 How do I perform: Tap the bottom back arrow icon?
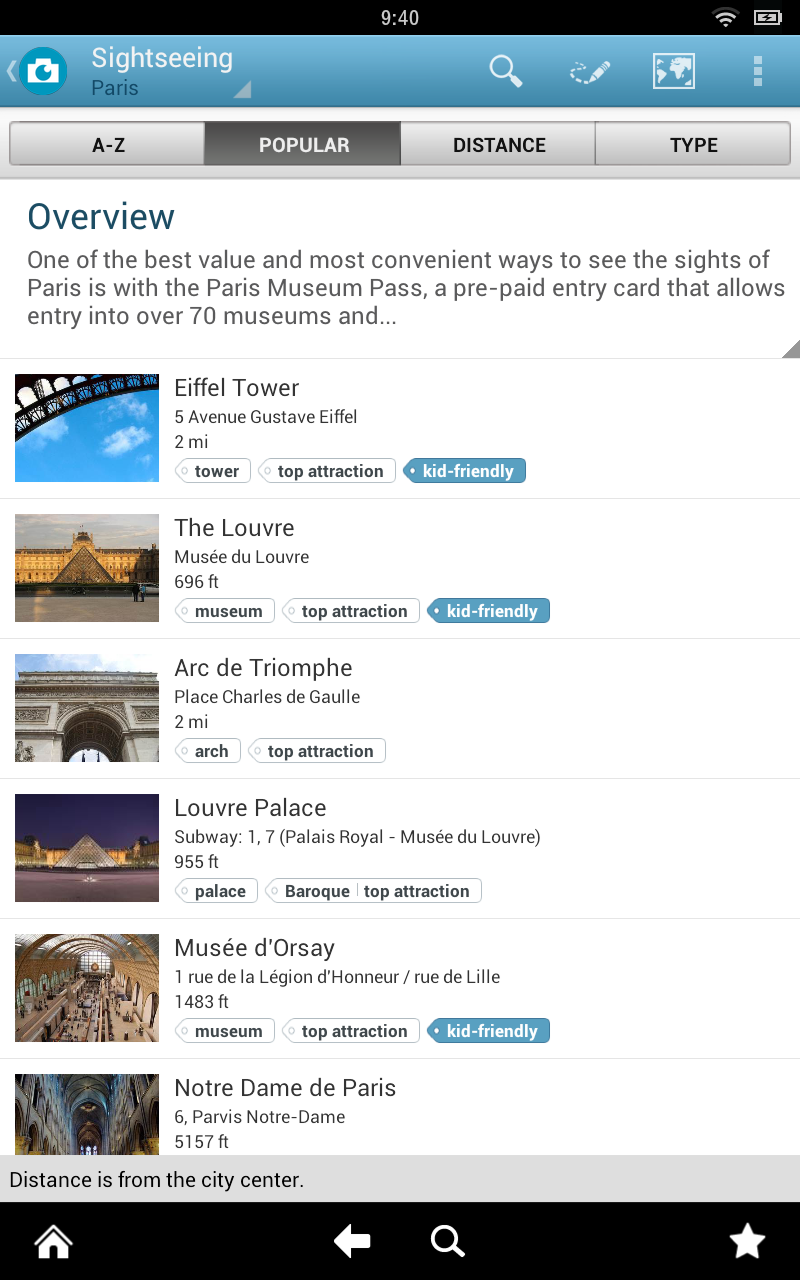[352, 1241]
